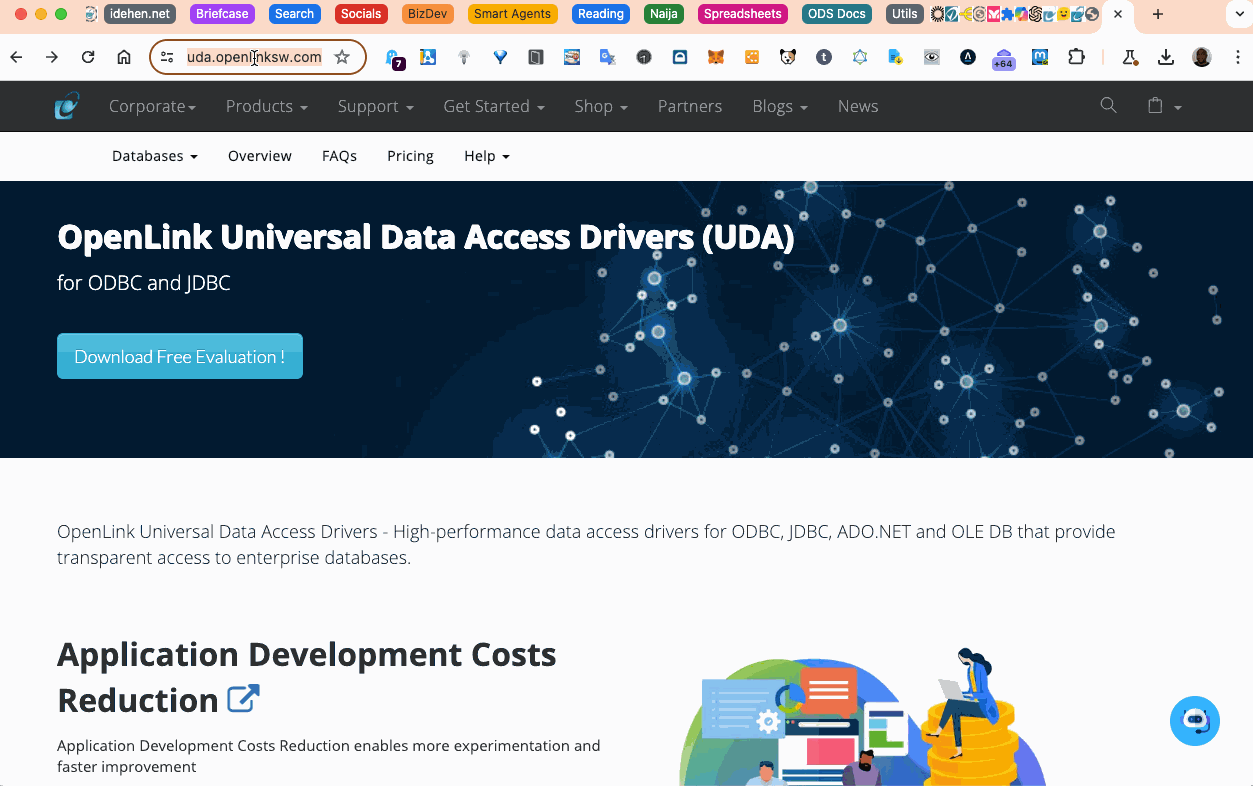Open the gray circle 't' extension icon
The image size is (1253, 786).
[x=824, y=57]
